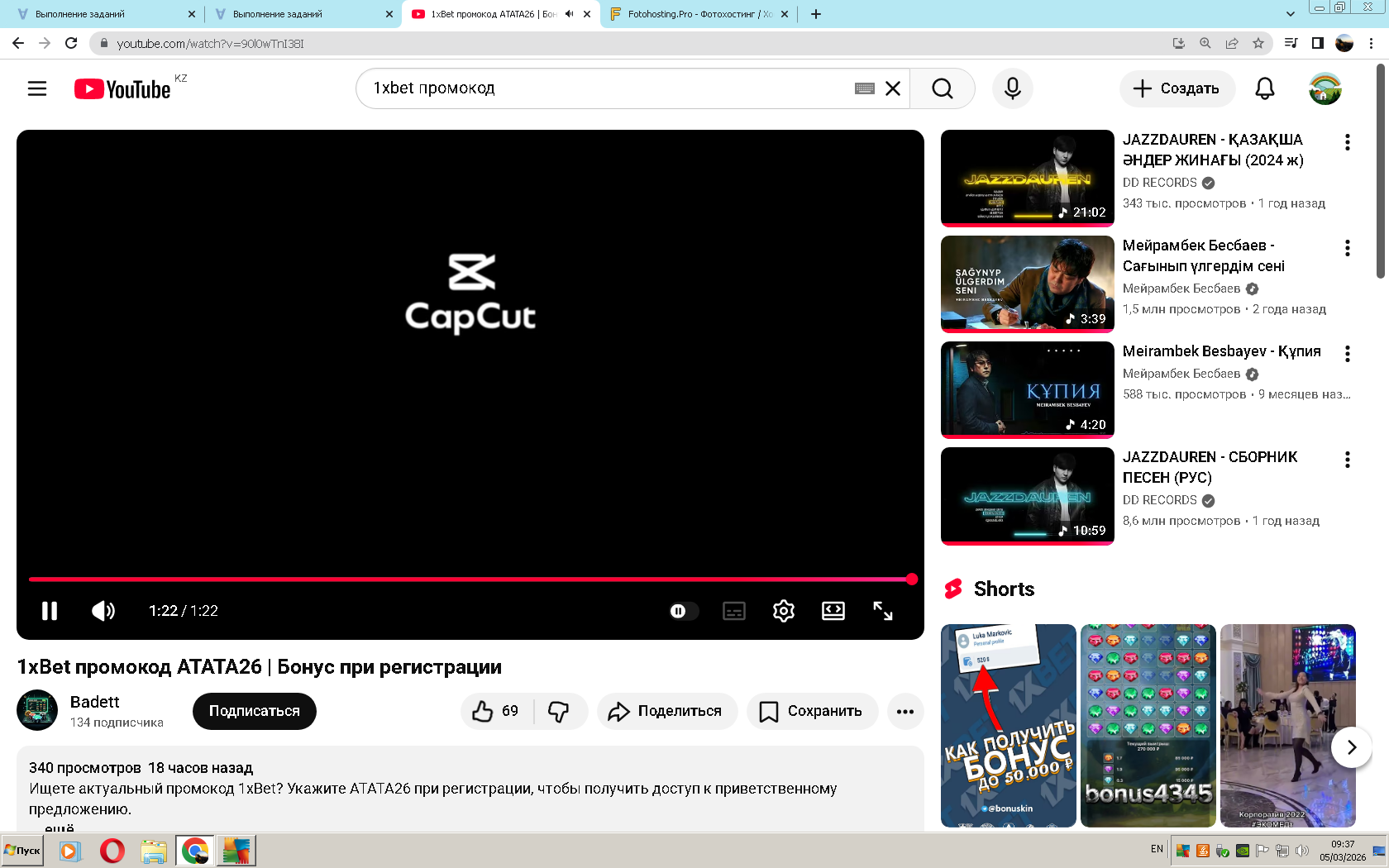This screenshot has height=868, width=1389.
Task: Open options for JAZZDAUREN СБОРНИК ПЕСЕН video
Action: coord(1348,460)
